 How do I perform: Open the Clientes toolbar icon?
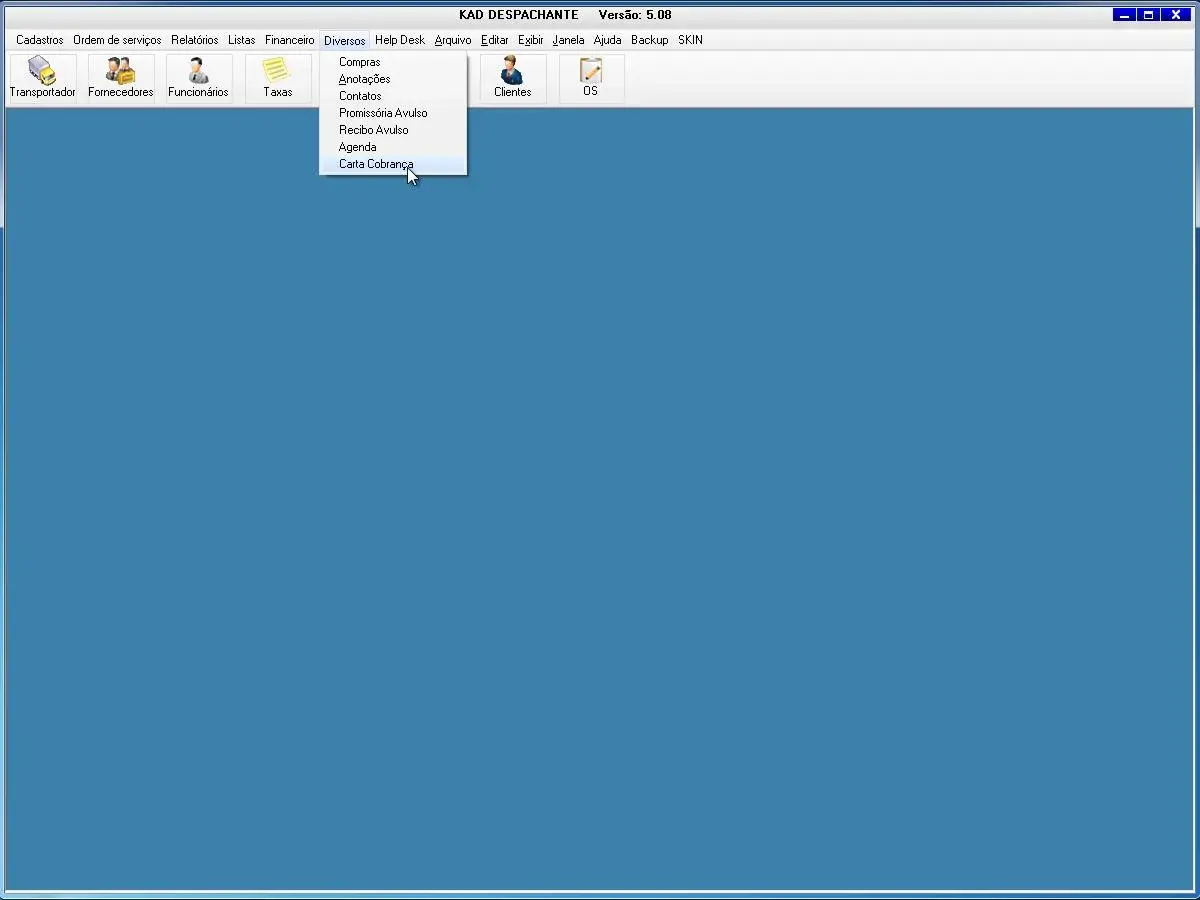(x=512, y=78)
